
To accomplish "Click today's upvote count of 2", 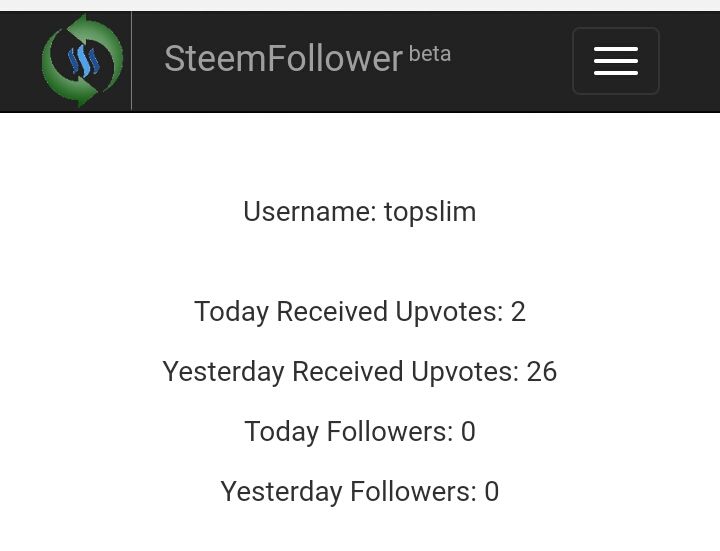I will click(518, 312).
